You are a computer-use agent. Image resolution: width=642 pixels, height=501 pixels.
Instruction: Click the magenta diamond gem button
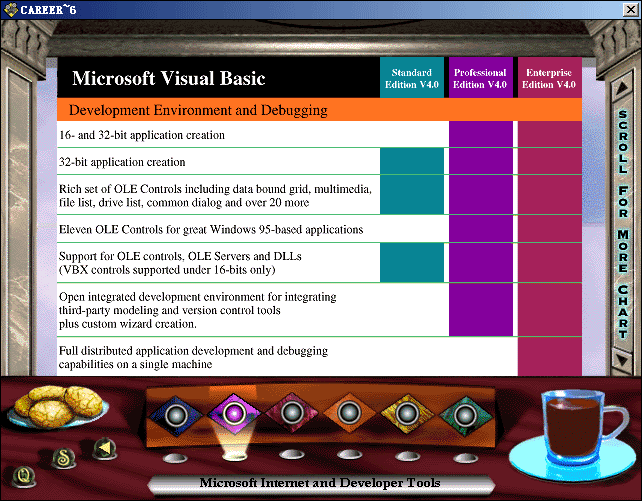292,413
